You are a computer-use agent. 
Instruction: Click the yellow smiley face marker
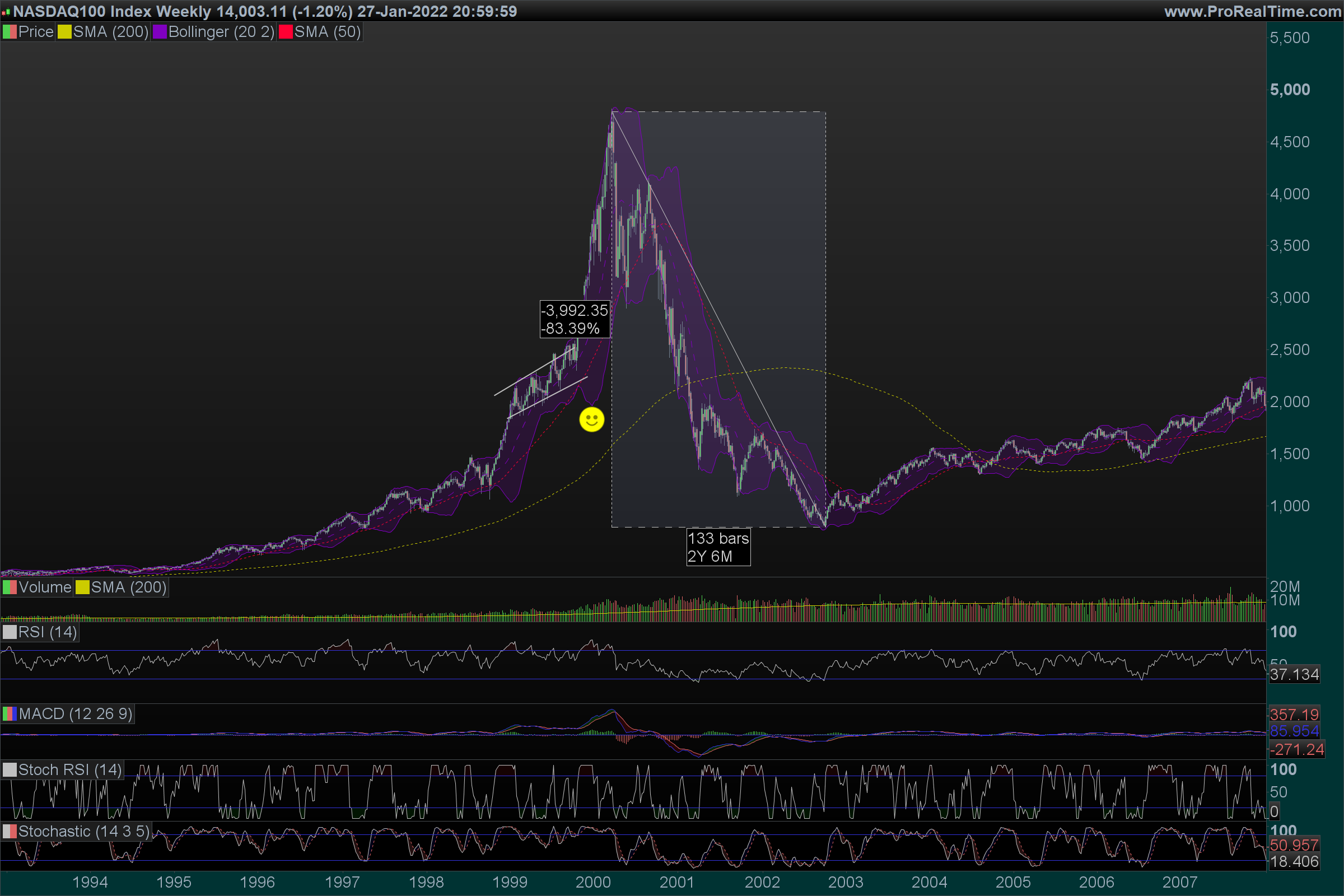tap(591, 420)
